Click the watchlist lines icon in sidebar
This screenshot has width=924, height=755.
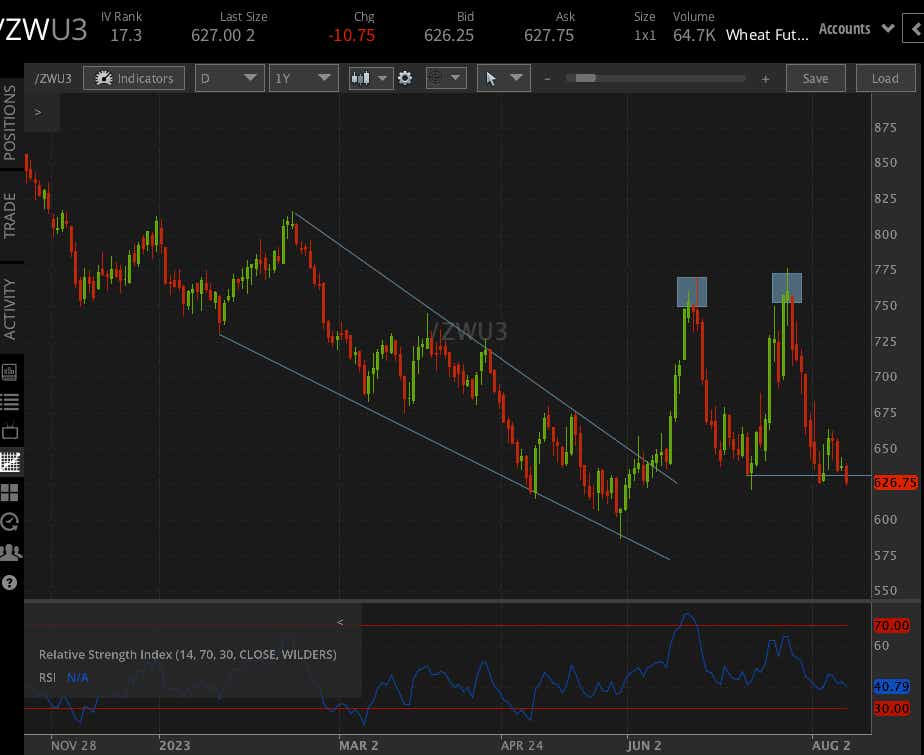(x=10, y=402)
